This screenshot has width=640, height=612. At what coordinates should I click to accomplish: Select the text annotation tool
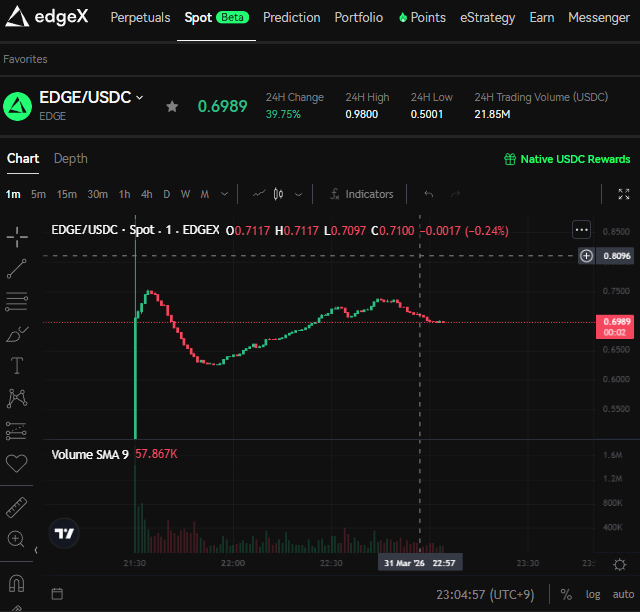tap(17, 366)
